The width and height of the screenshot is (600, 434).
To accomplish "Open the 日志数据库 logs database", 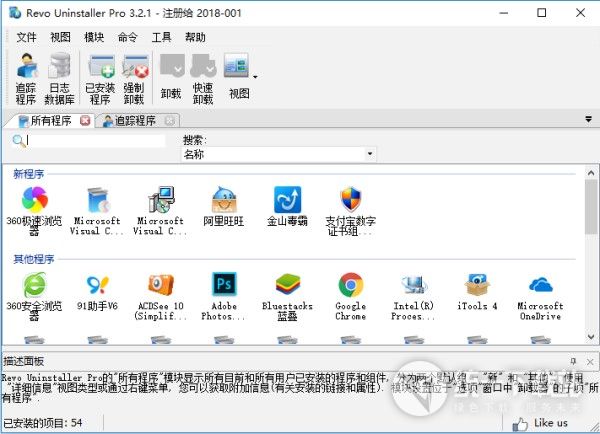I will pyautogui.click(x=59, y=79).
